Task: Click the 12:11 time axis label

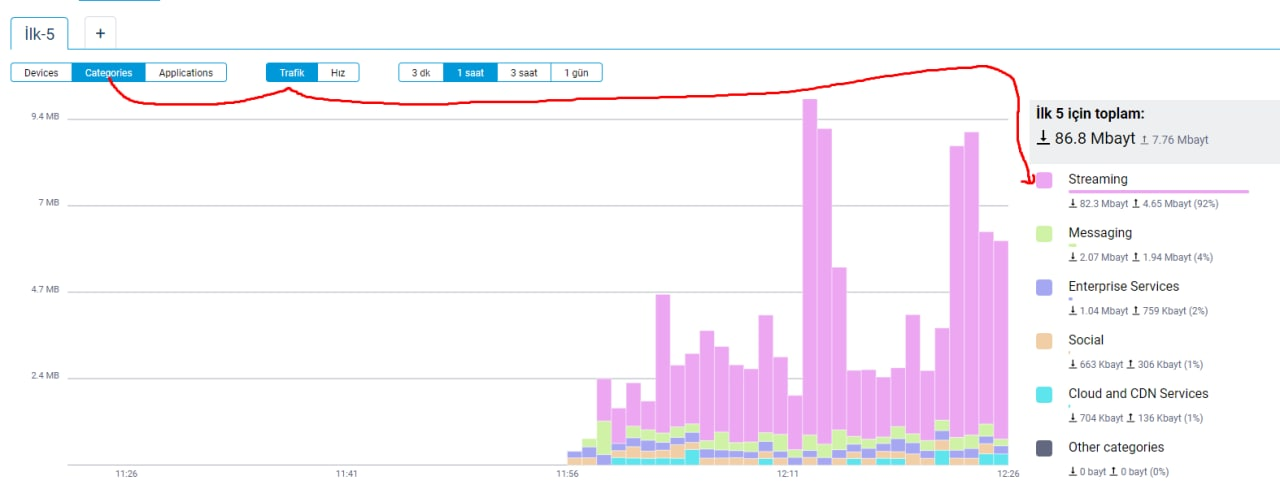Action: point(787,474)
